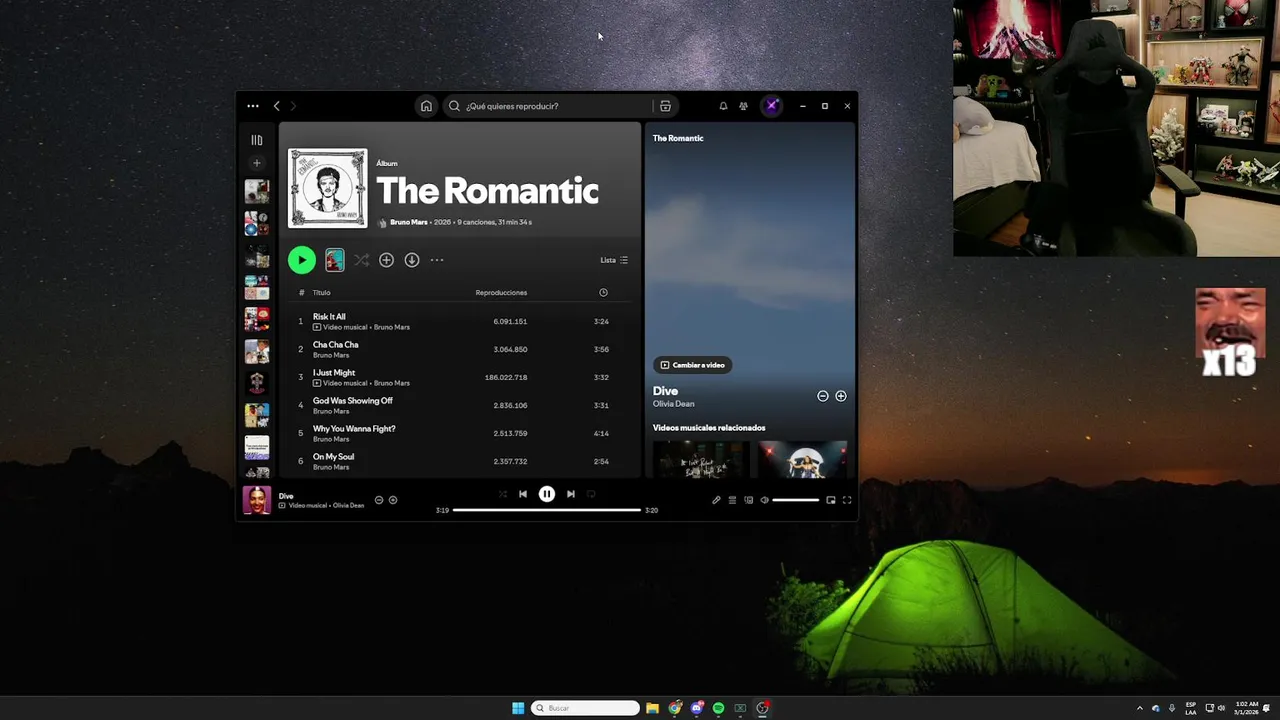1280x720 pixels.
Task: Click The Romantic album cover art
Action: pyautogui.click(x=328, y=189)
